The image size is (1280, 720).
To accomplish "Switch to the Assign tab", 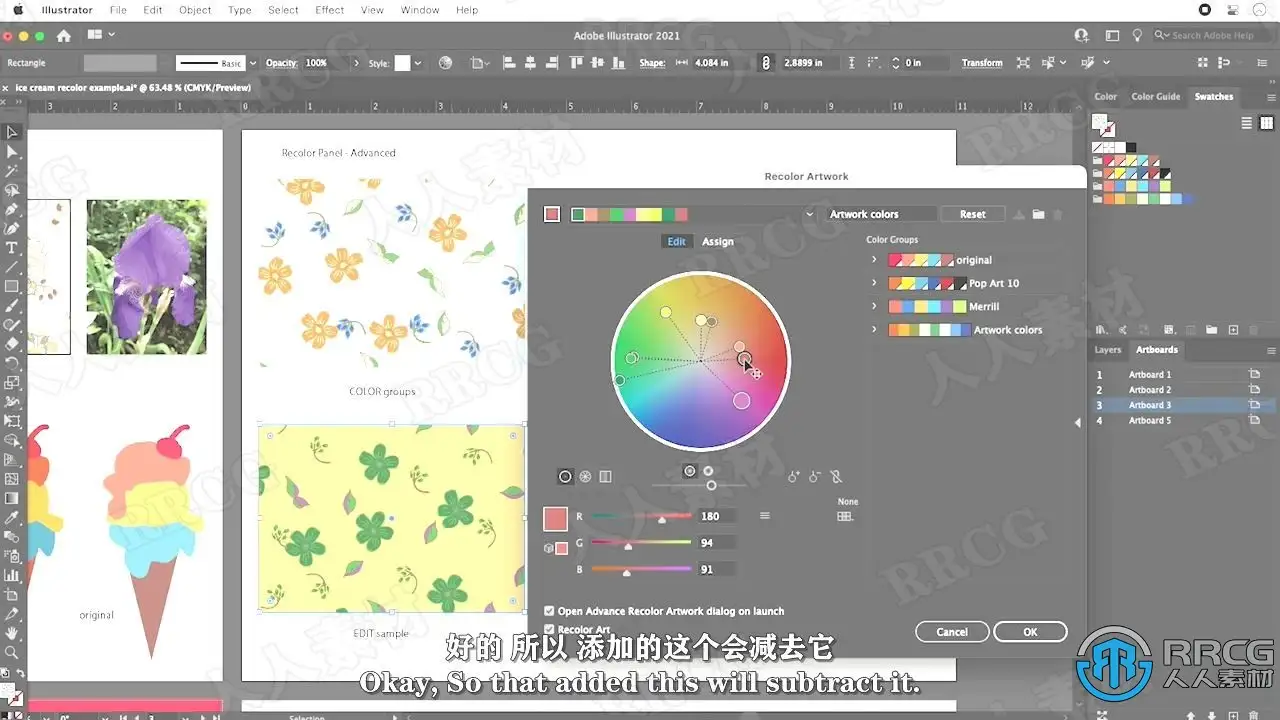I will 717,242.
